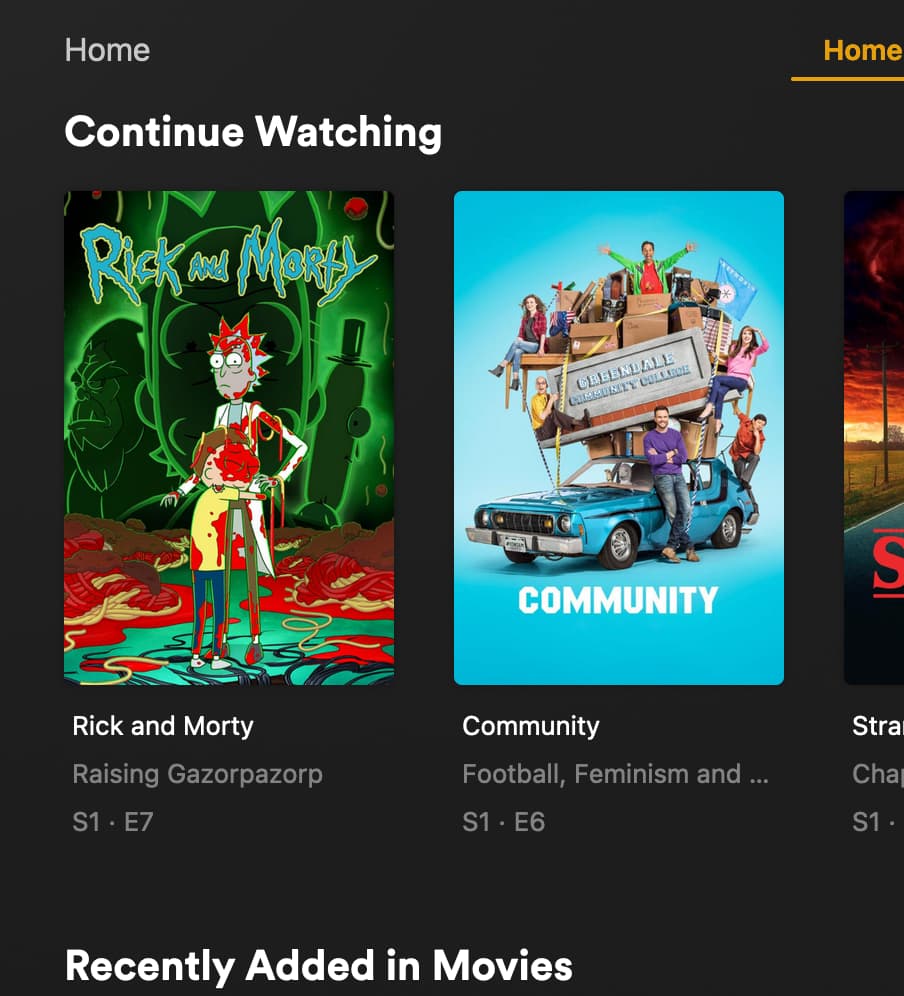The width and height of the screenshot is (904, 996).
Task: Click the gray Home label at top left
Action: coord(107,50)
